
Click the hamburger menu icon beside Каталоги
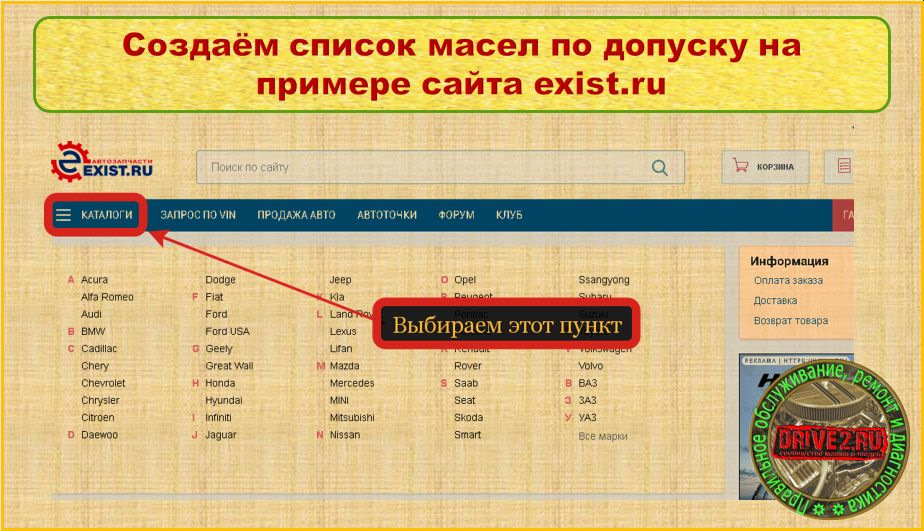click(x=63, y=215)
